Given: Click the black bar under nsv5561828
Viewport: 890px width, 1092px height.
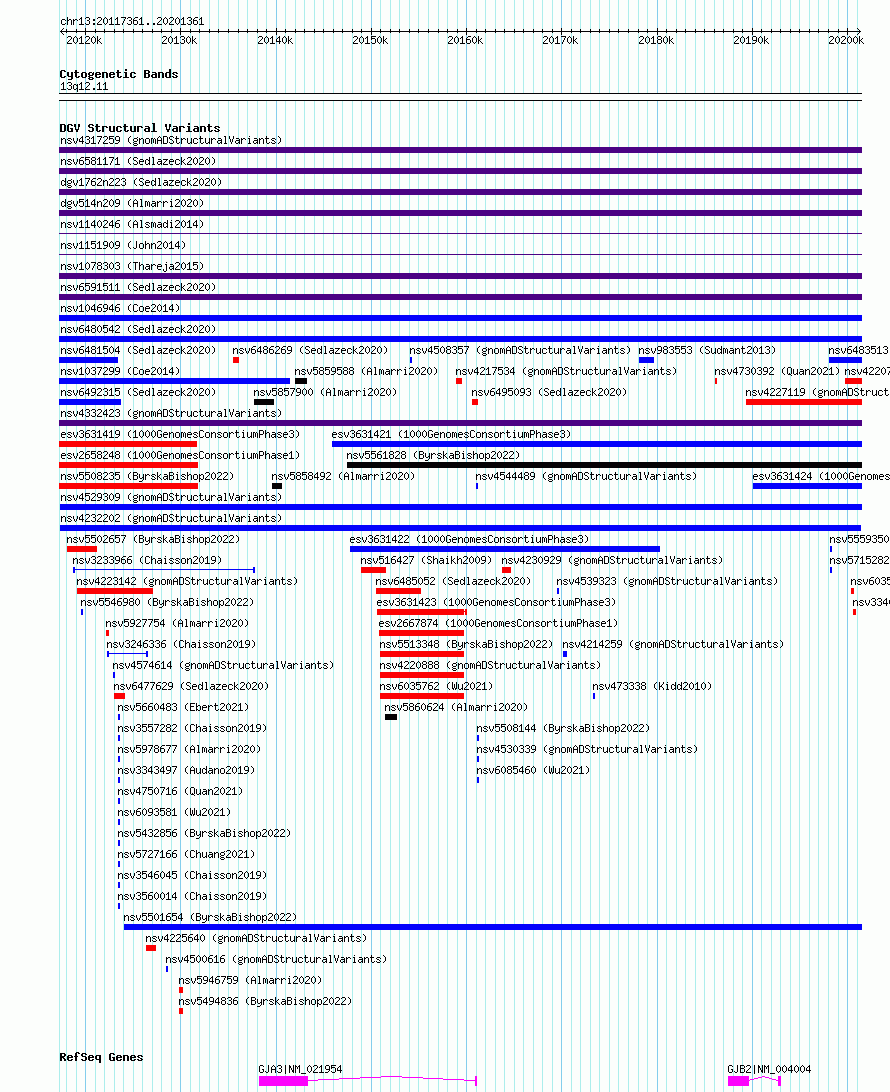Looking at the screenshot, I should pos(604,465).
